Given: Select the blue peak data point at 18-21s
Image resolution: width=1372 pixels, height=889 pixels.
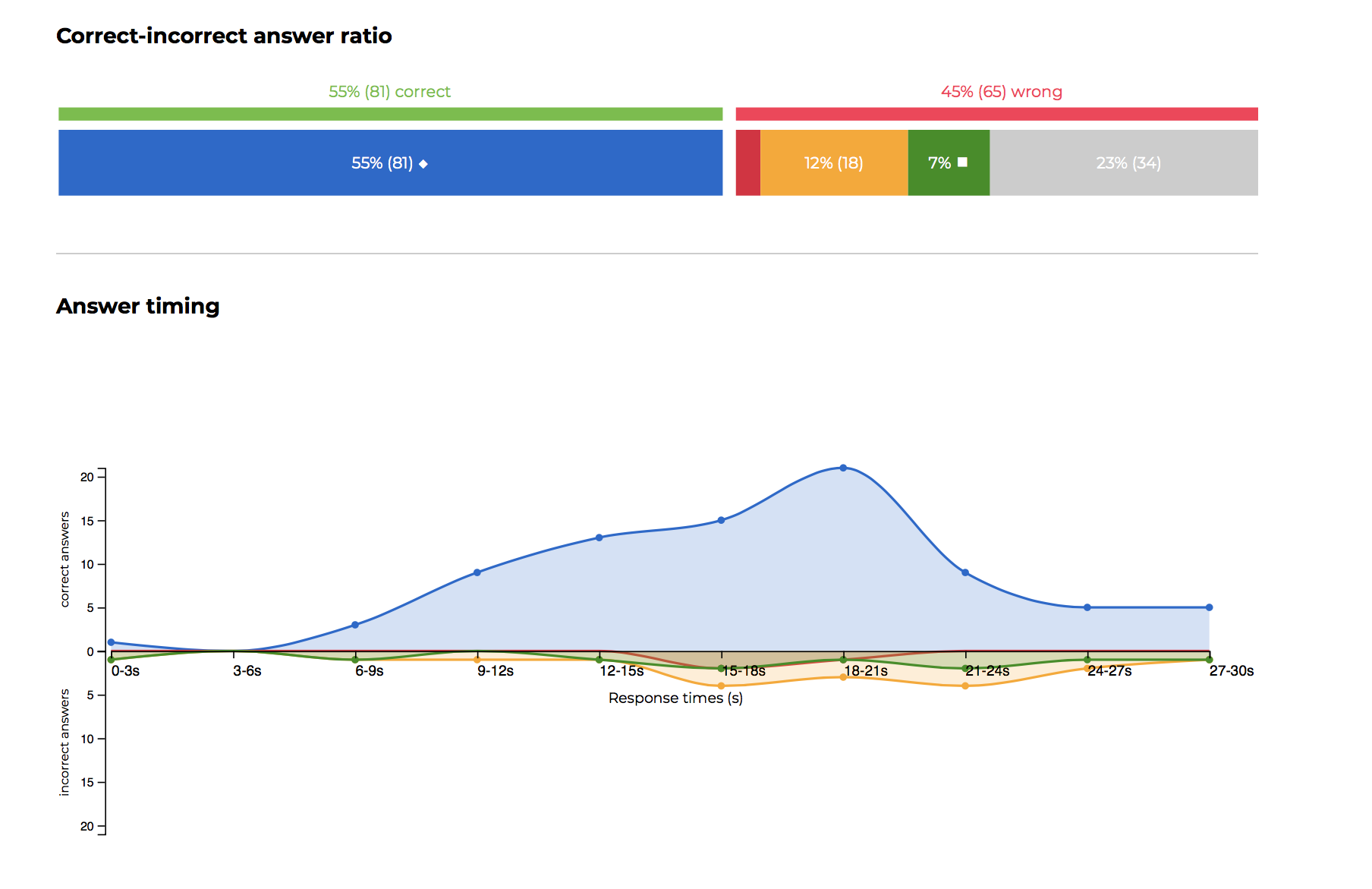Looking at the screenshot, I should (x=843, y=468).
